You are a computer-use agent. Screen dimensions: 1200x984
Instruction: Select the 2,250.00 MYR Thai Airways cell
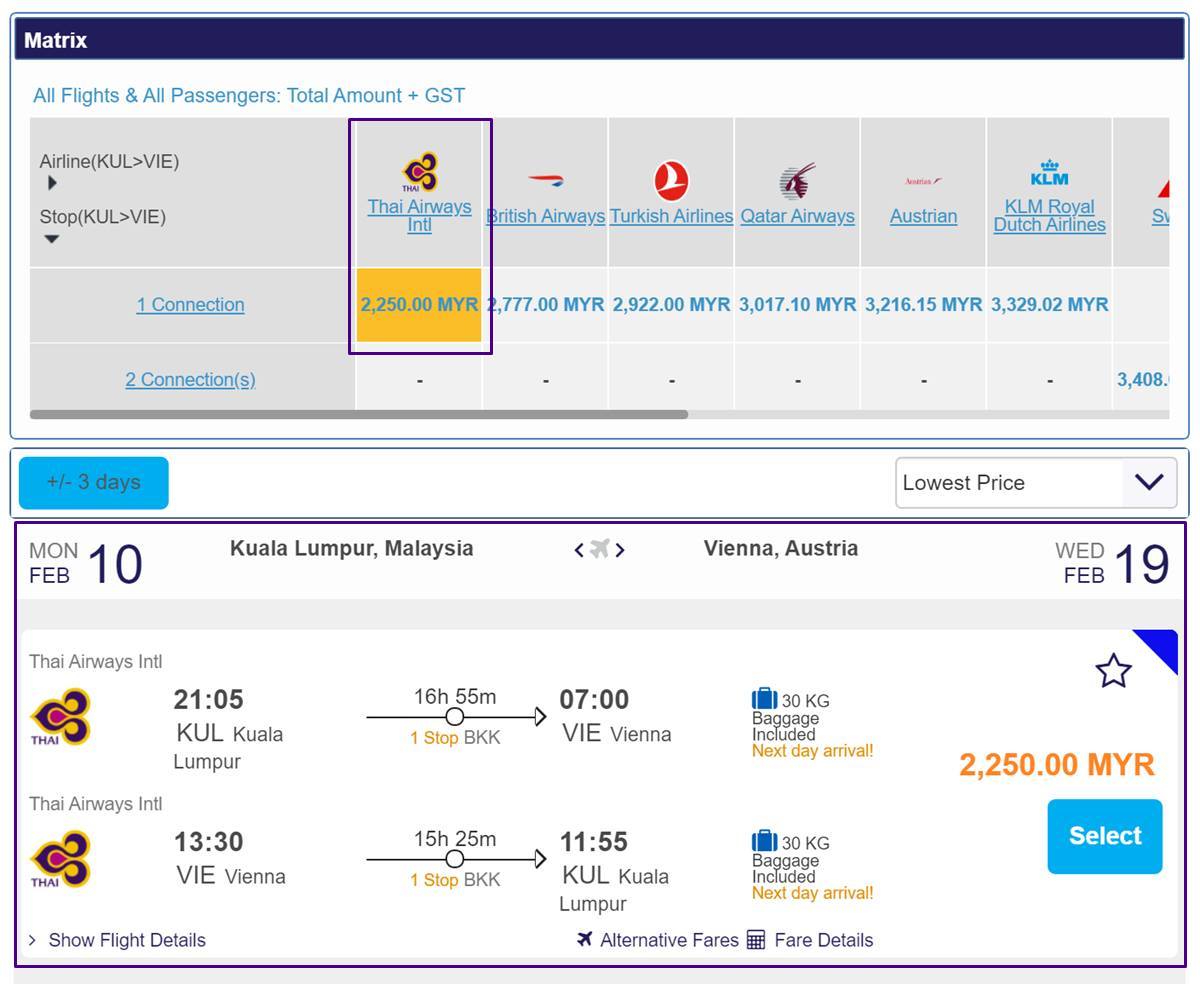point(419,305)
